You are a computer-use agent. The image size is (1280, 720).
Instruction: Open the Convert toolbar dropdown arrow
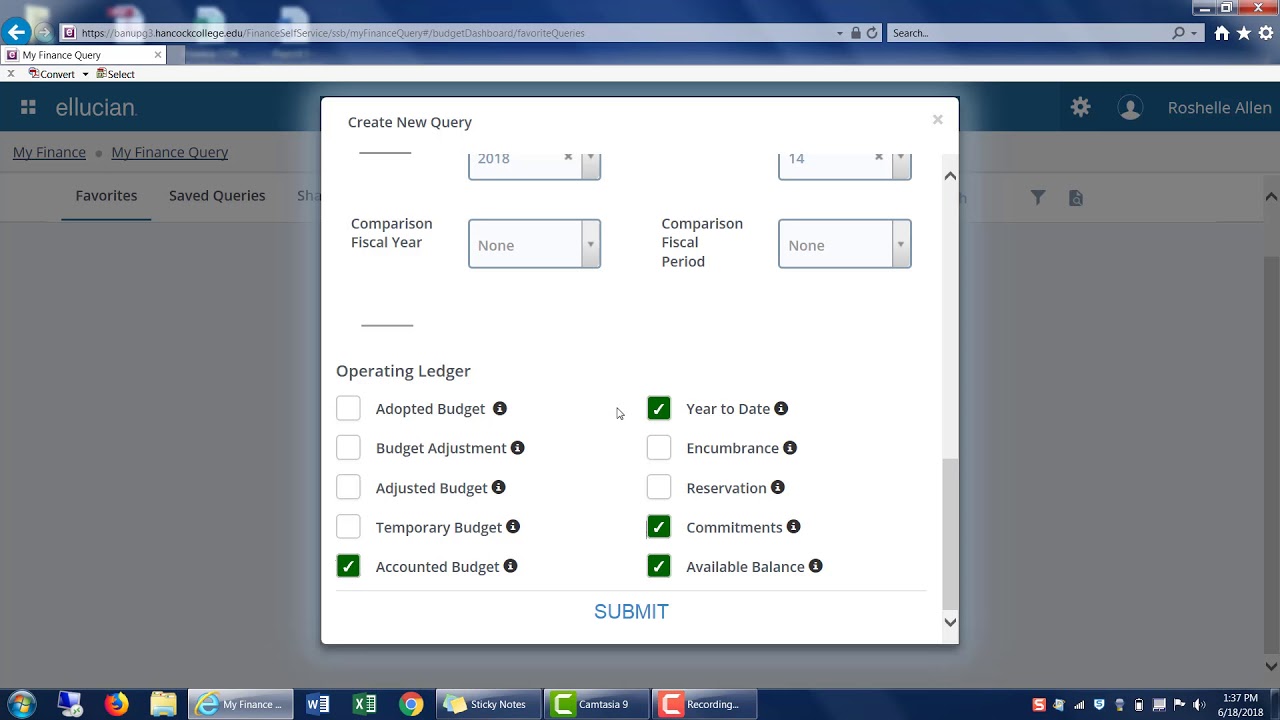(x=85, y=74)
